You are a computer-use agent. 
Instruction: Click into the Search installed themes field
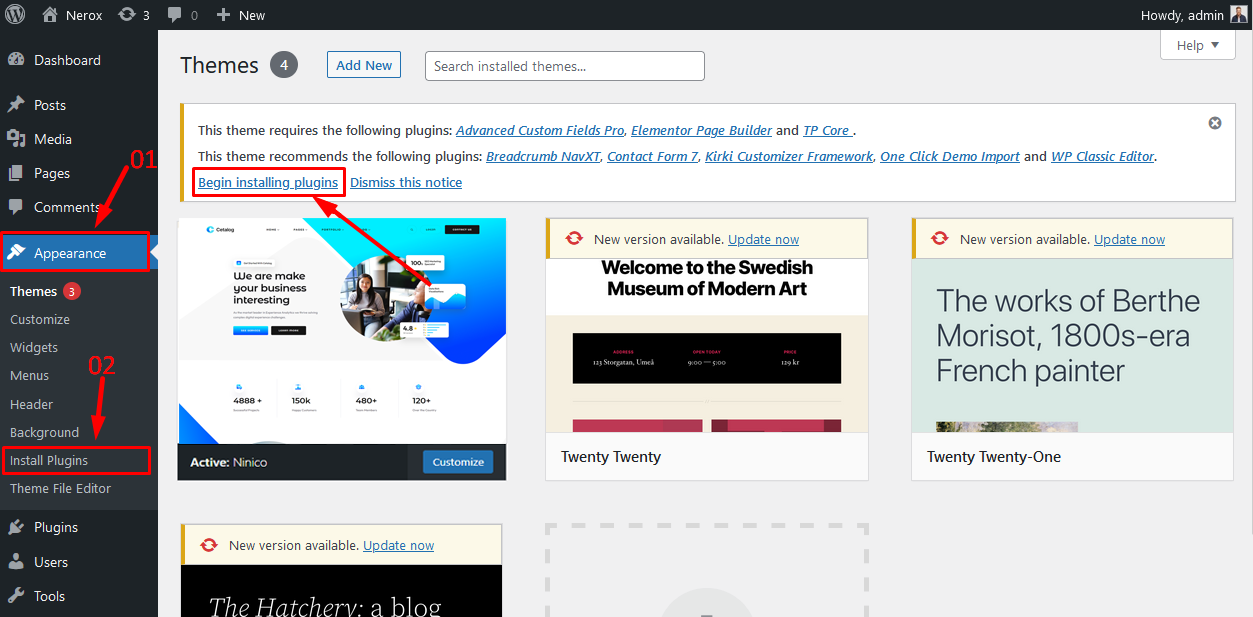(x=565, y=66)
